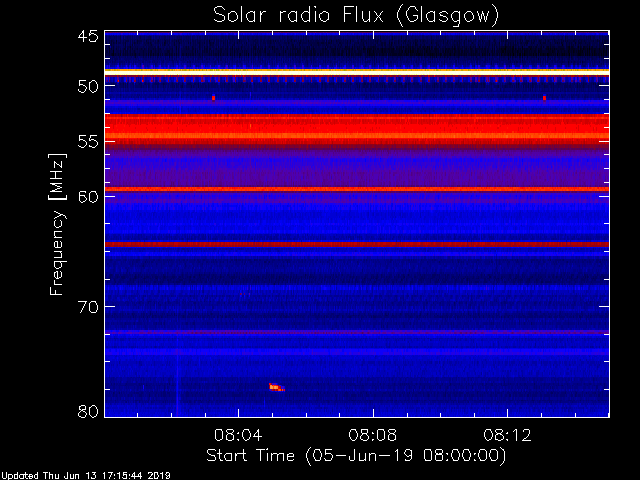Click the '80' frequency tick label
Image resolution: width=640 pixels, height=480 pixels.
pyautogui.click(x=88, y=411)
